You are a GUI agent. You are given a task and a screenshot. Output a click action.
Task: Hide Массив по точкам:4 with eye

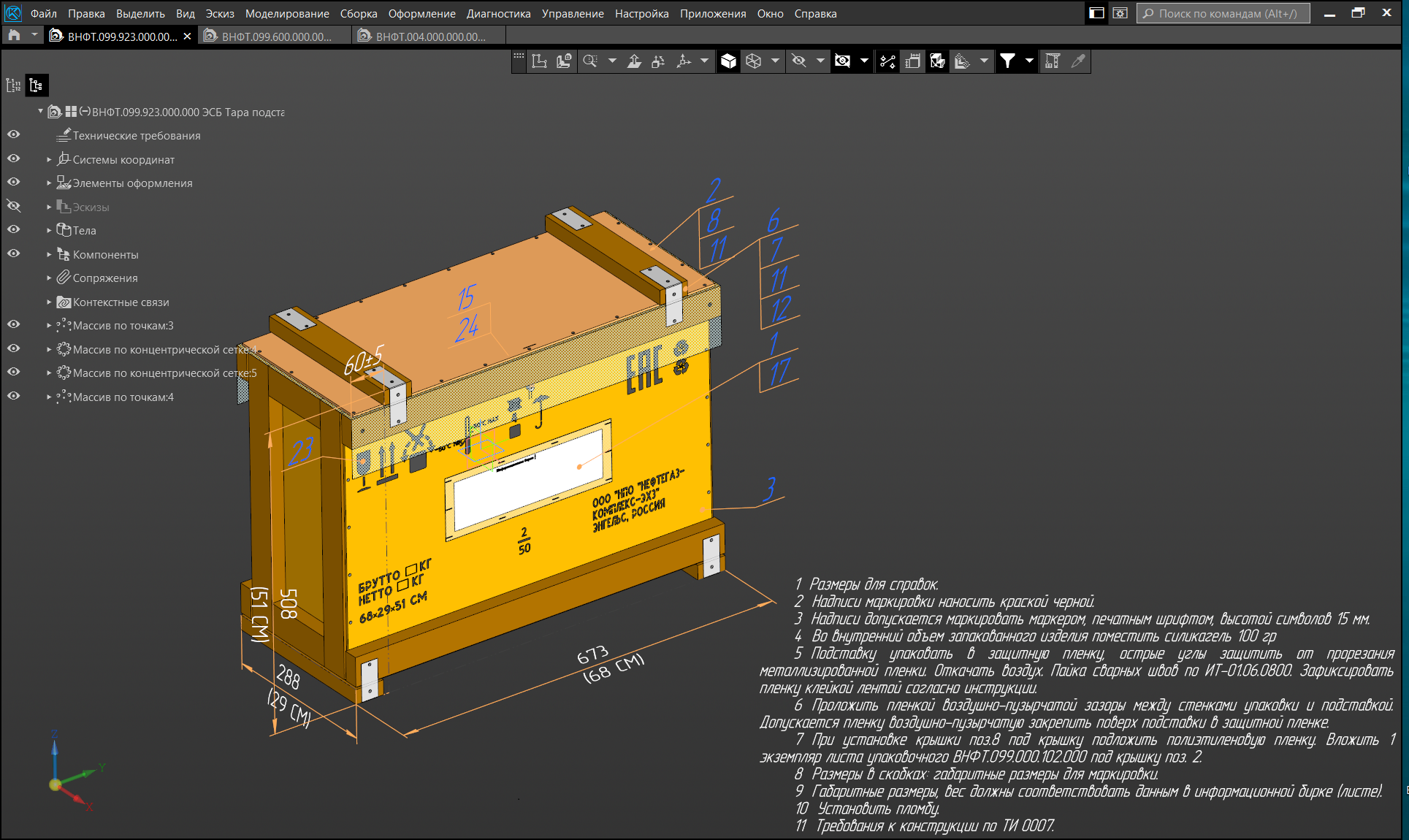click(13, 396)
